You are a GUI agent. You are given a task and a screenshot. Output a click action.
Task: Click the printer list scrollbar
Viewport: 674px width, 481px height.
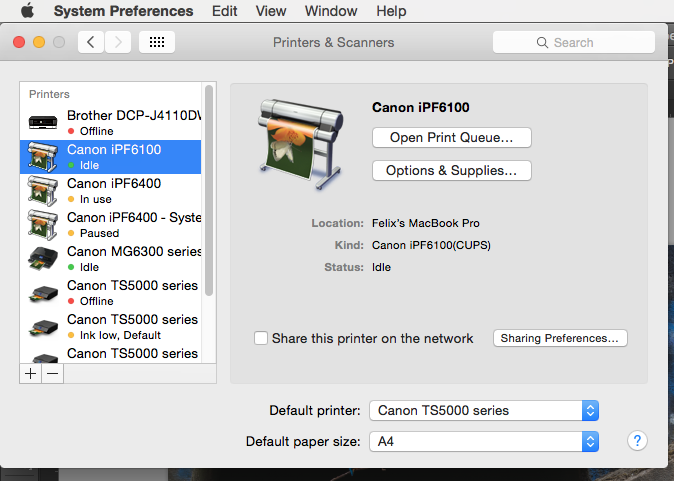pyautogui.click(x=209, y=190)
